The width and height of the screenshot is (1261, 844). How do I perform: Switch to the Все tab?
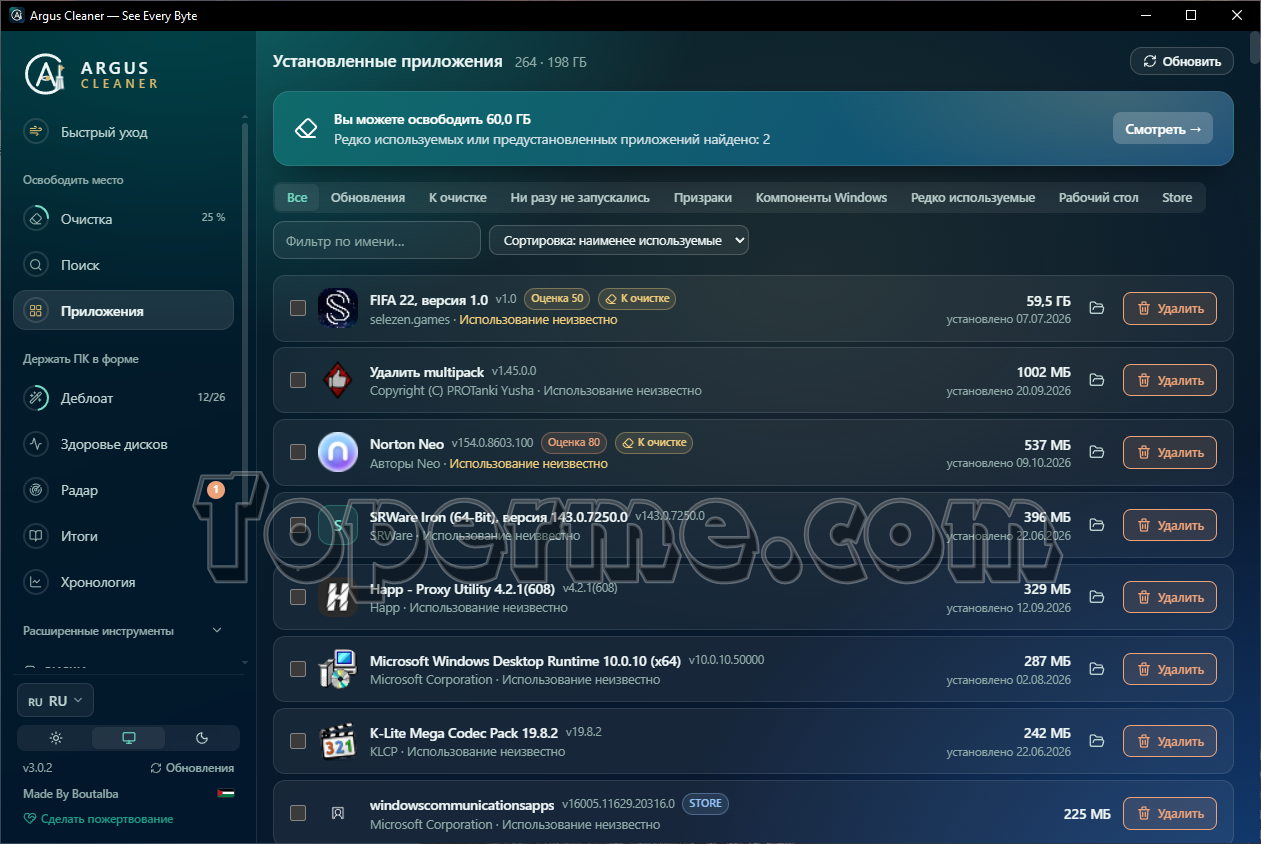point(297,197)
